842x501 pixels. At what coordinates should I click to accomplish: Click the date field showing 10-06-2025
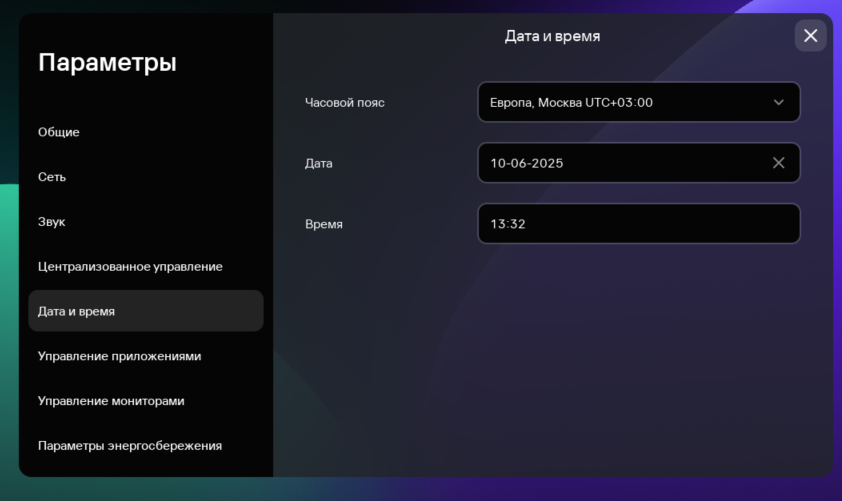pyautogui.click(x=638, y=163)
